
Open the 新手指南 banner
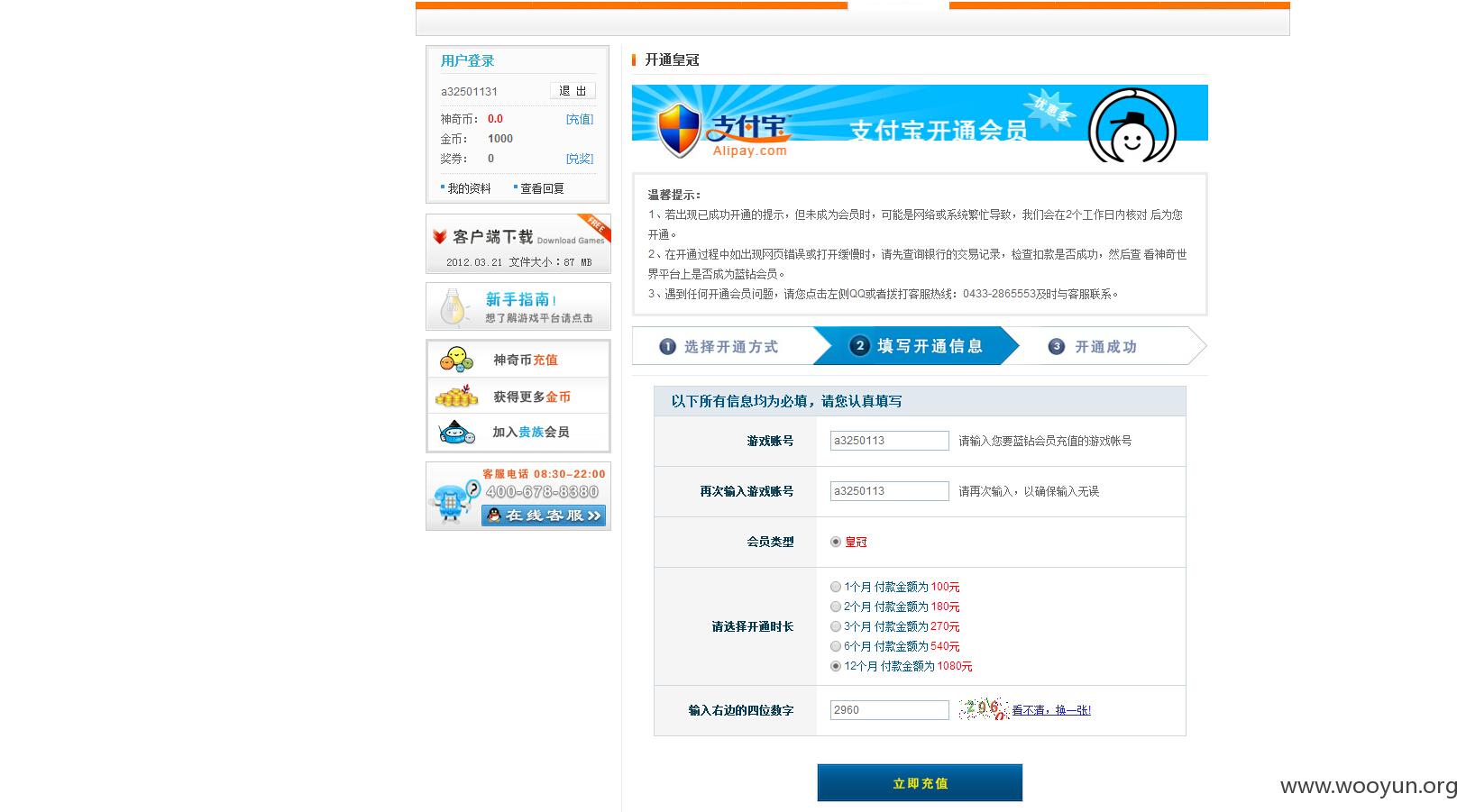518,306
